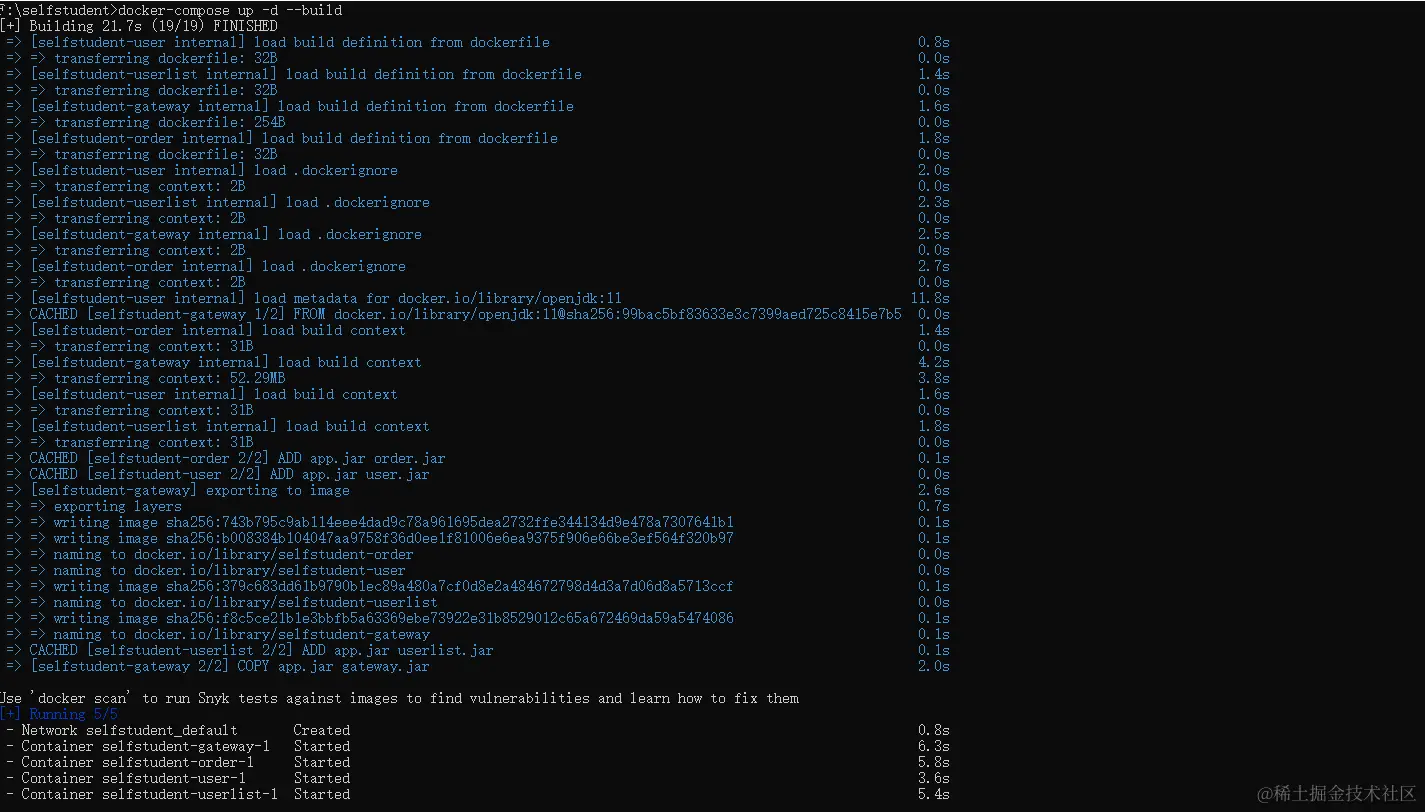Image resolution: width=1425 pixels, height=812 pixels.
Task: Click 'transferring dockerfile: 254B' line
Action: [x=145, y=122]
